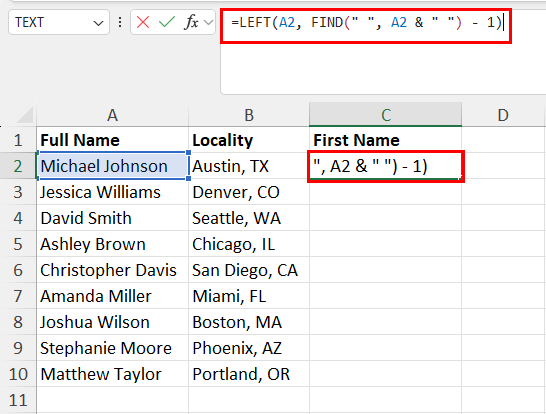Click the Austin, TX cell
The width and height of the screenshot is (546, 414).
[x=249, y=166]
